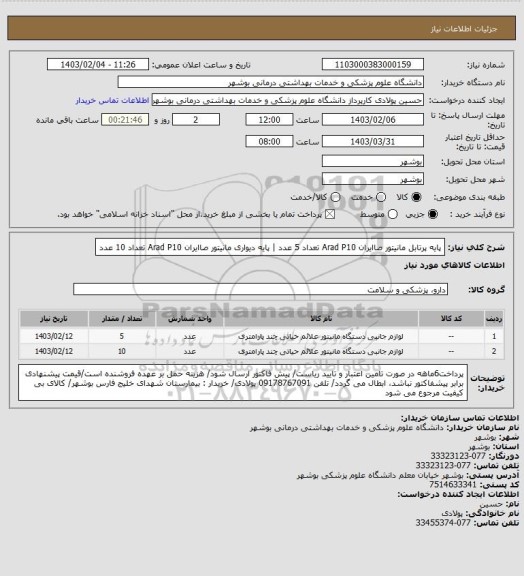524x576 pixels.
Task: Click need date 1403/02/12 in row 2
Action: click(54, 351)
